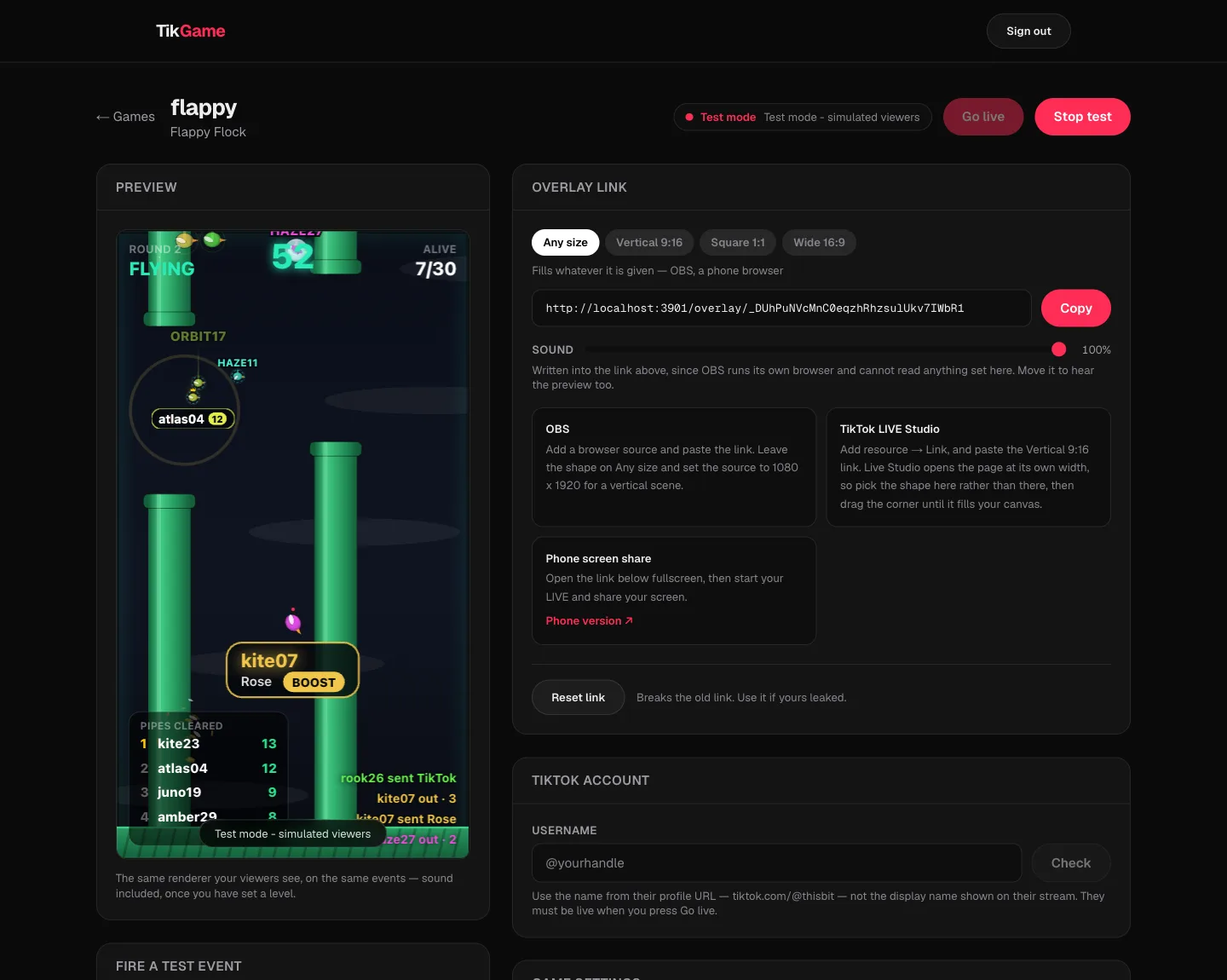Click the 'Test mode - simulated viewers' preview pill
Screen dimensions: 1227x980
292,833
